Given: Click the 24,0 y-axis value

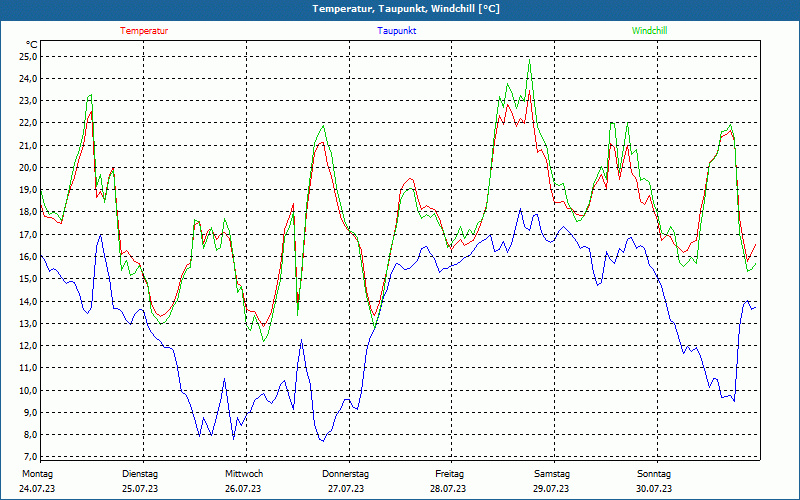Looking at the screenshot, I should [x=28, y=79].
